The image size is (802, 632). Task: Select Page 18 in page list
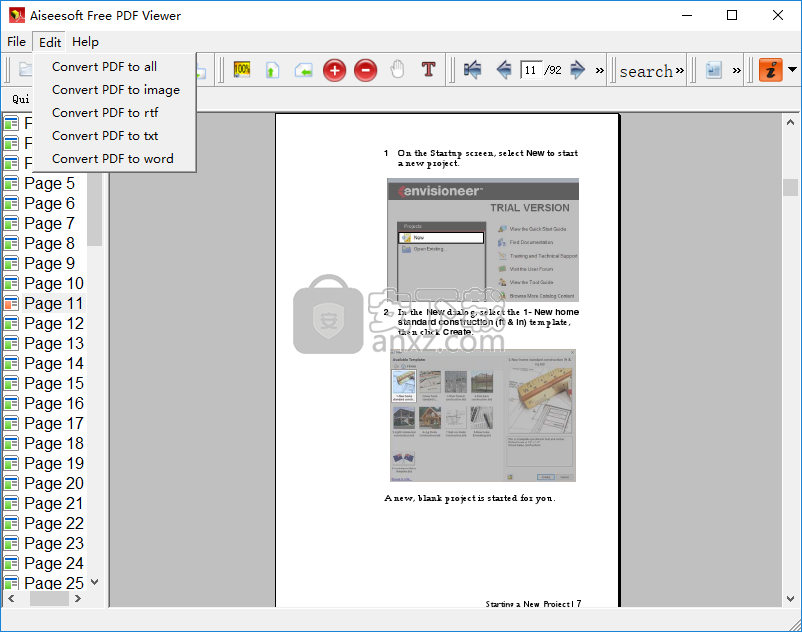(x=54, y=443)
